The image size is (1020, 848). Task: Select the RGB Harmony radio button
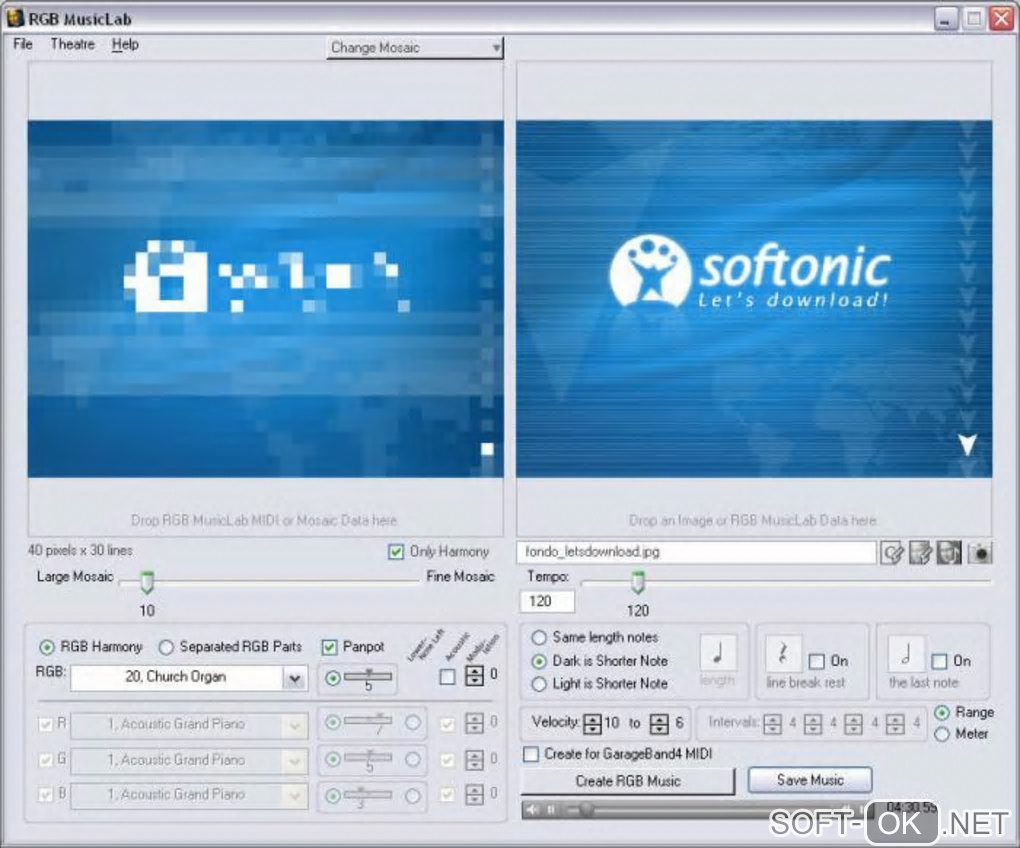pyautogui.click(x=46, y=647)
